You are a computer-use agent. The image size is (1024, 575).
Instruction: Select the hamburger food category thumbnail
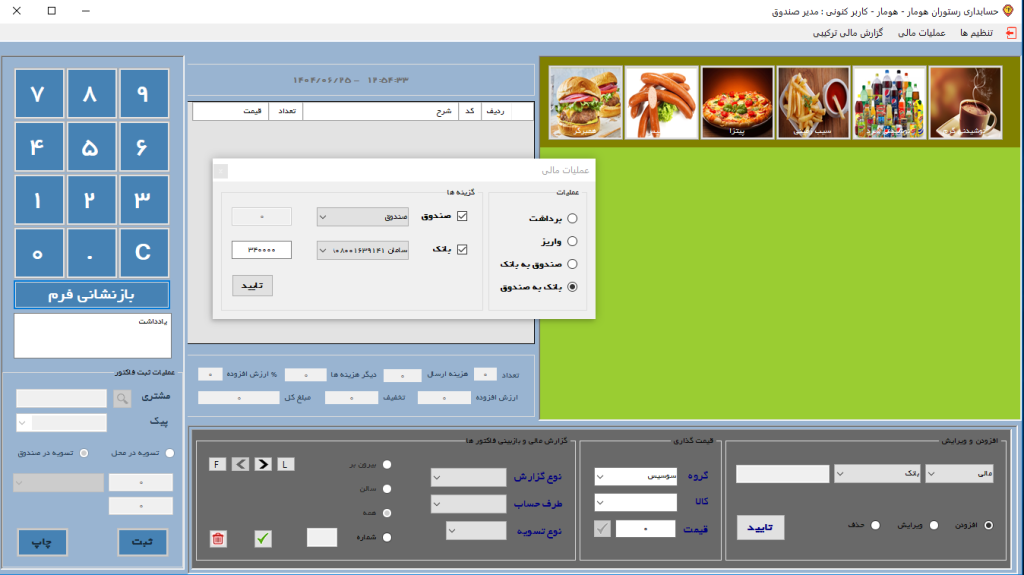point(586,102)
